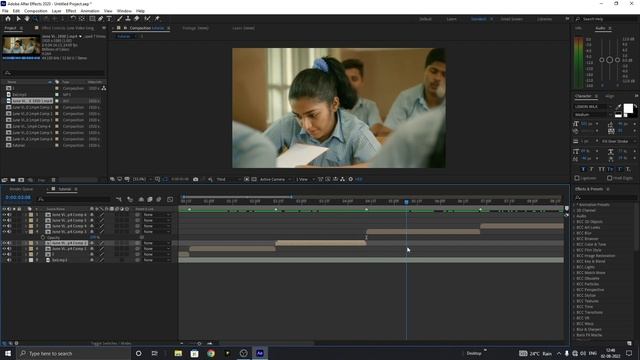The width and height of the screenshot is (640, 360).
Task: Select the Clone Stamp tool
Action: (128, 19)
